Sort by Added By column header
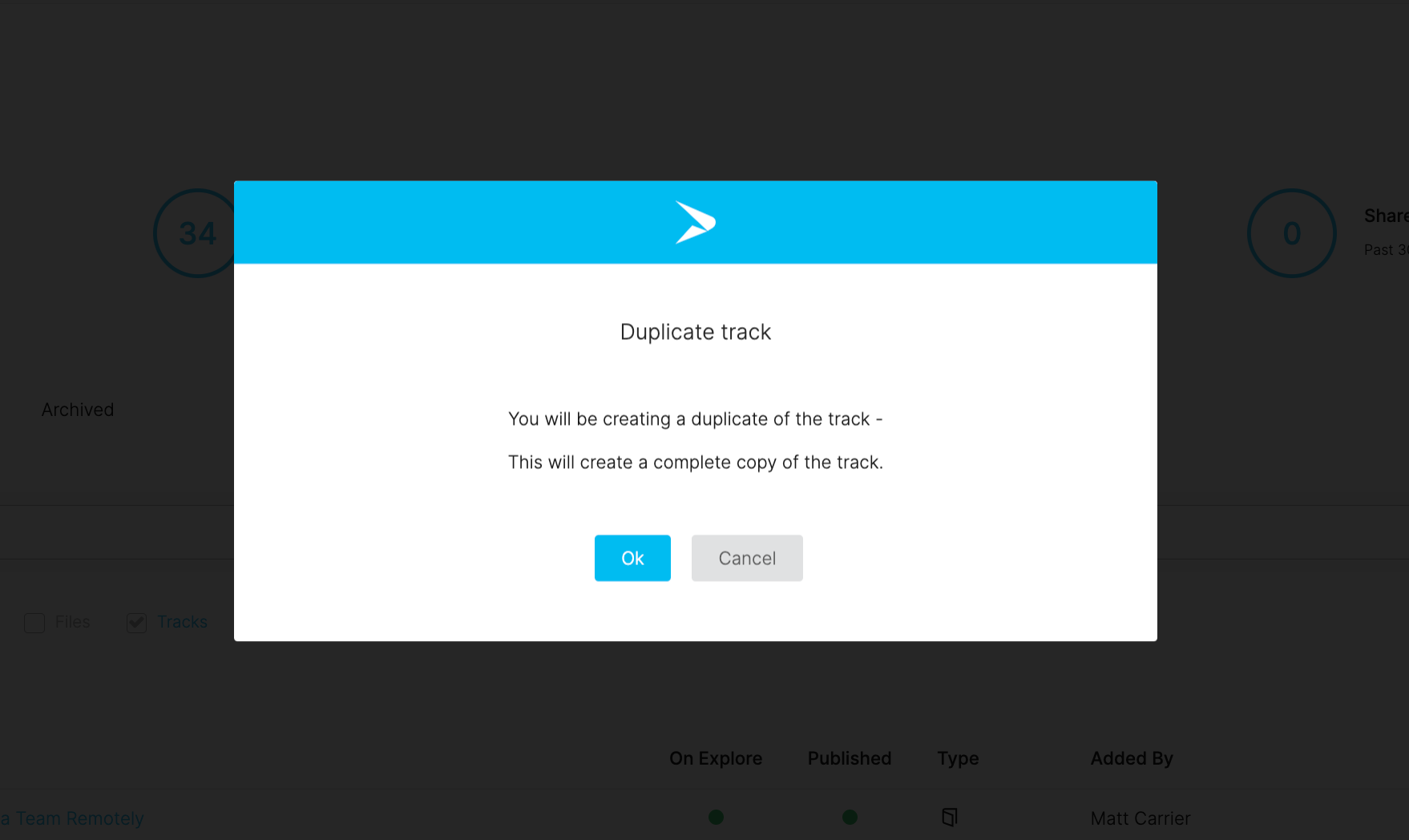 click(1132, 758)
